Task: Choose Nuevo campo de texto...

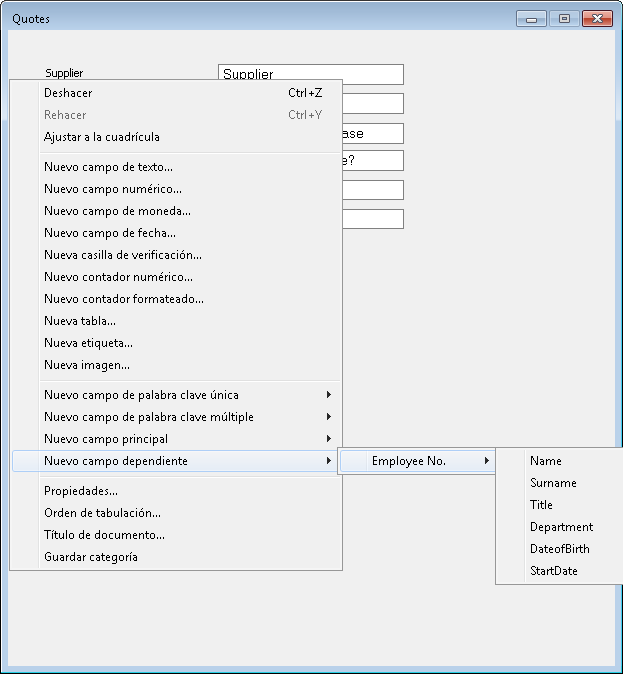Action: coord(176,167)
